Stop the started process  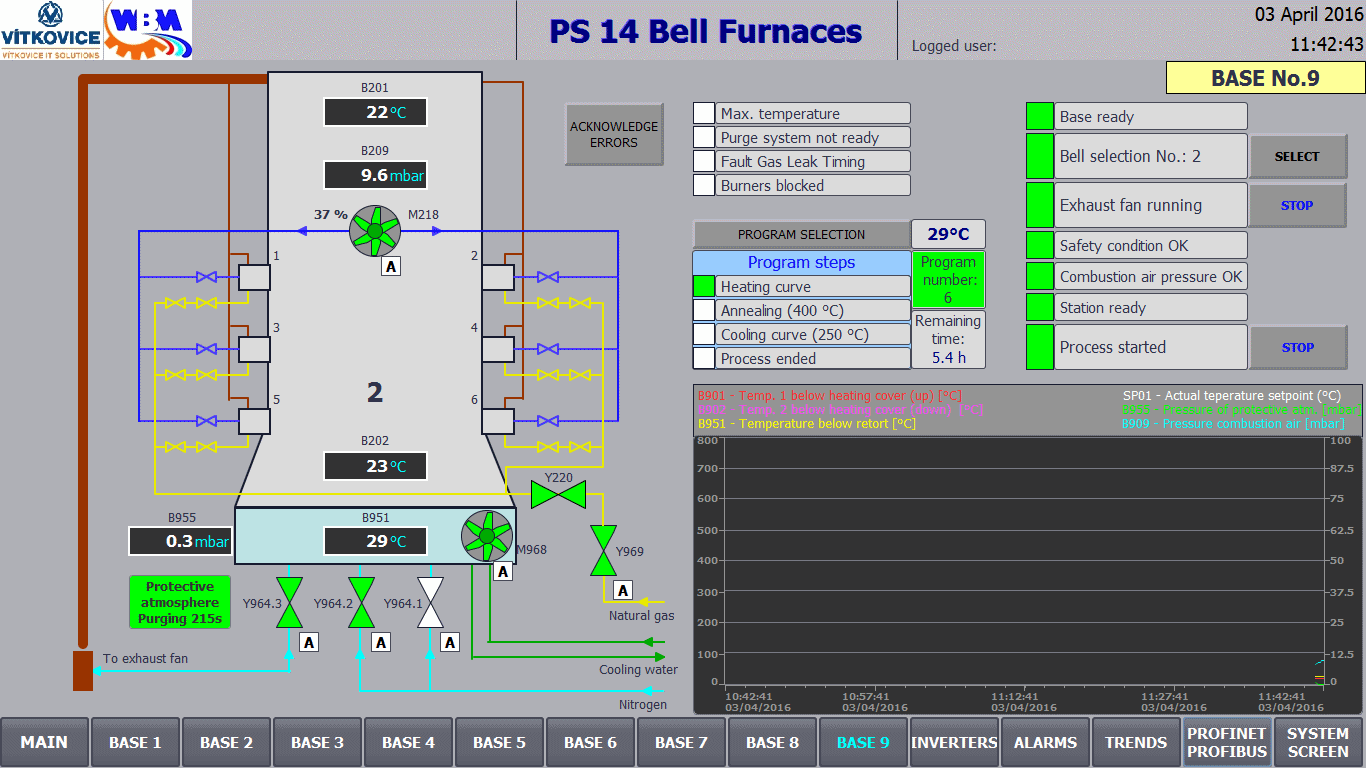1297,347
